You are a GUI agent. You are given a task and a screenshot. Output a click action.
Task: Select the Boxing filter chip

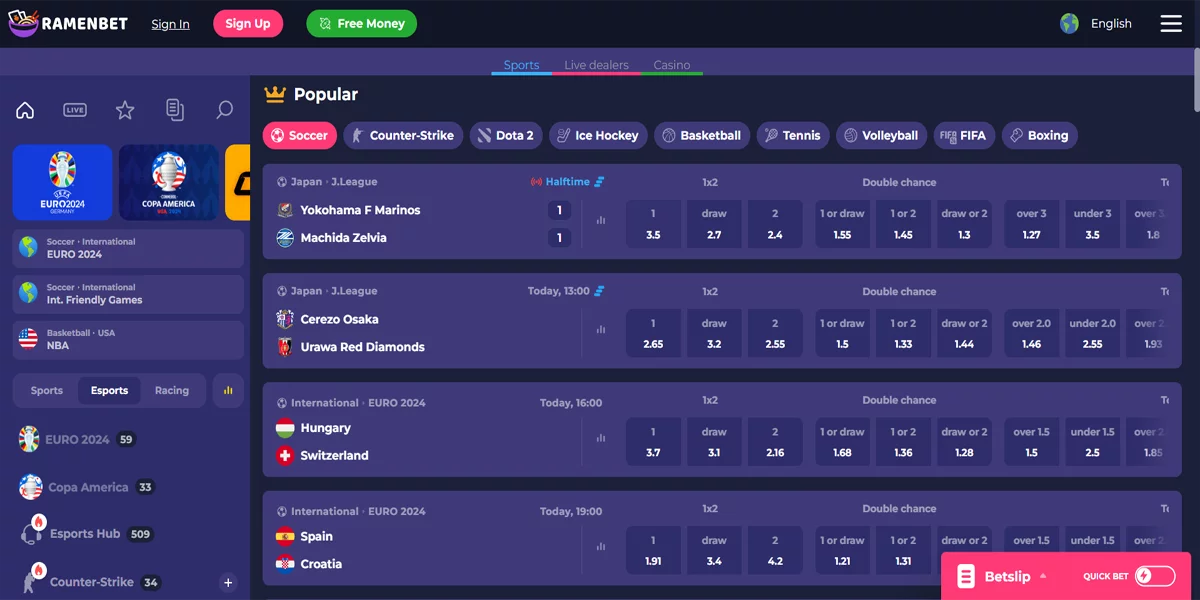point(1039,135)
